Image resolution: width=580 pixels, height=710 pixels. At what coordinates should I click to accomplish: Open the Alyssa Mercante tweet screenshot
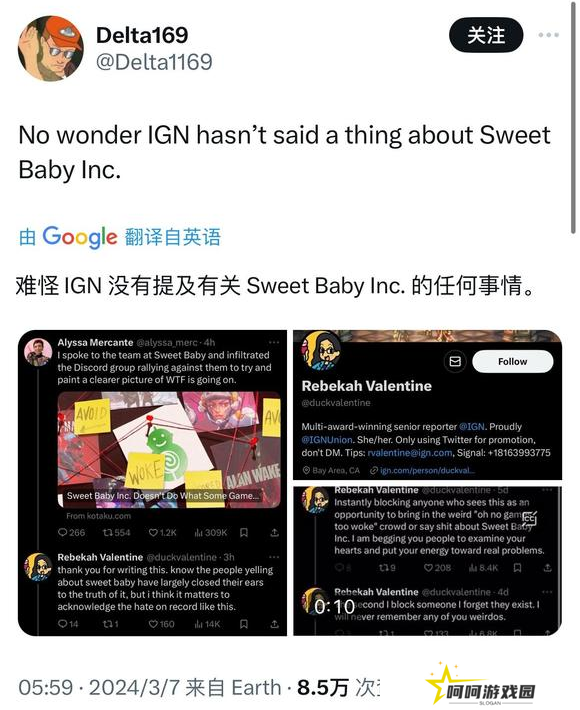click(x=152, y=483)
